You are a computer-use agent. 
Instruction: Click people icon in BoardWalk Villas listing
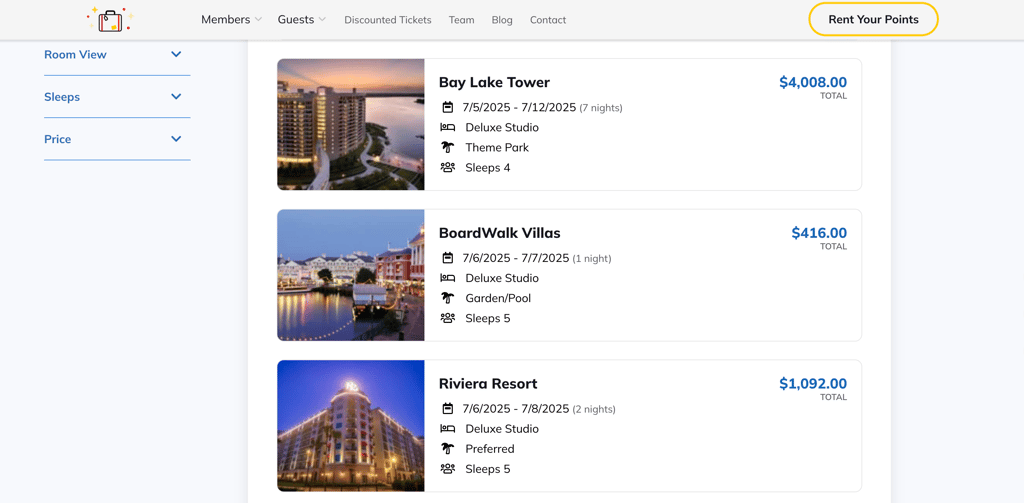click(448, 318)
